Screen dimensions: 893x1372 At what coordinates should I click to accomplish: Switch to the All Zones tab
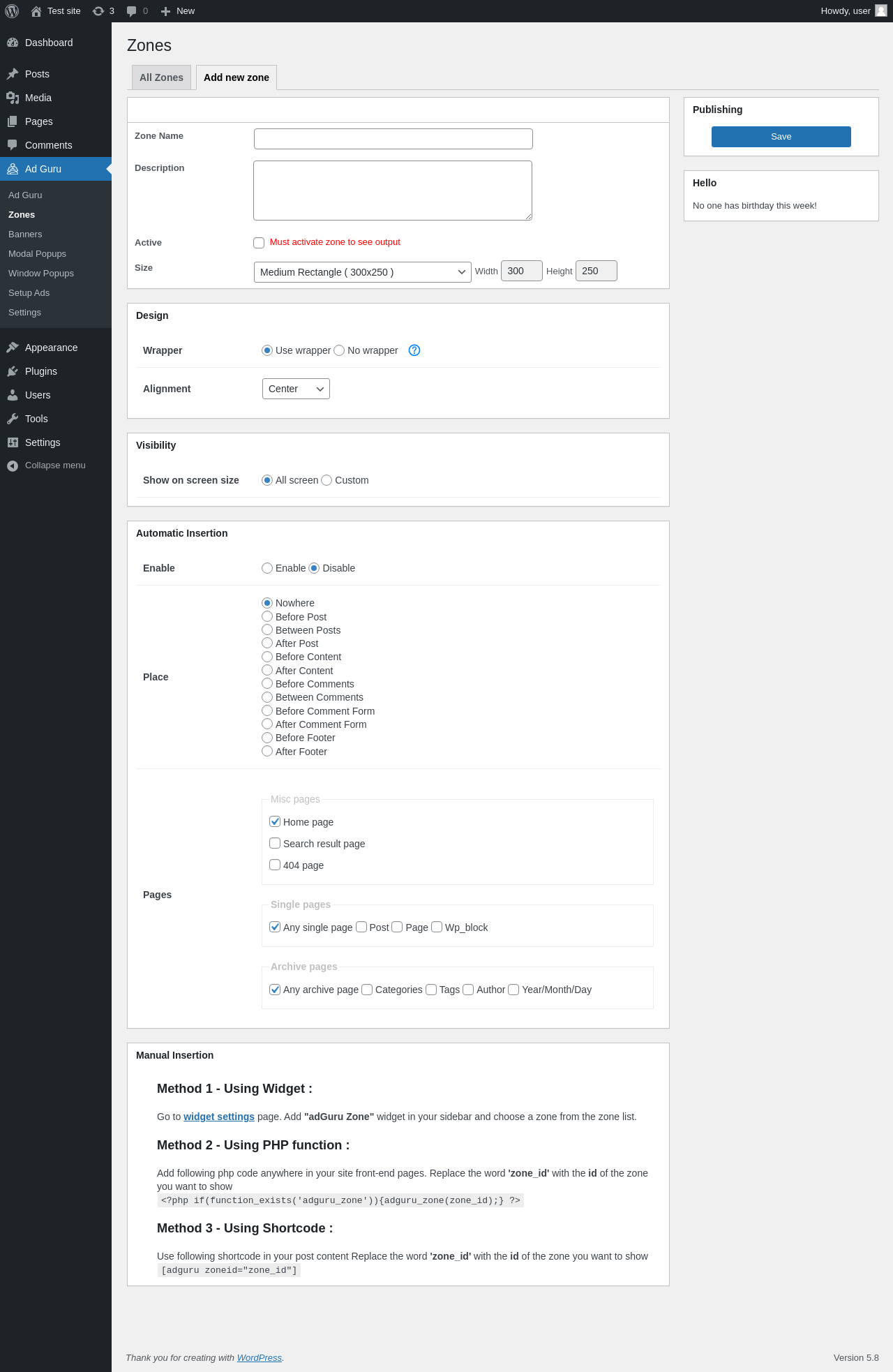click(161, 77)
